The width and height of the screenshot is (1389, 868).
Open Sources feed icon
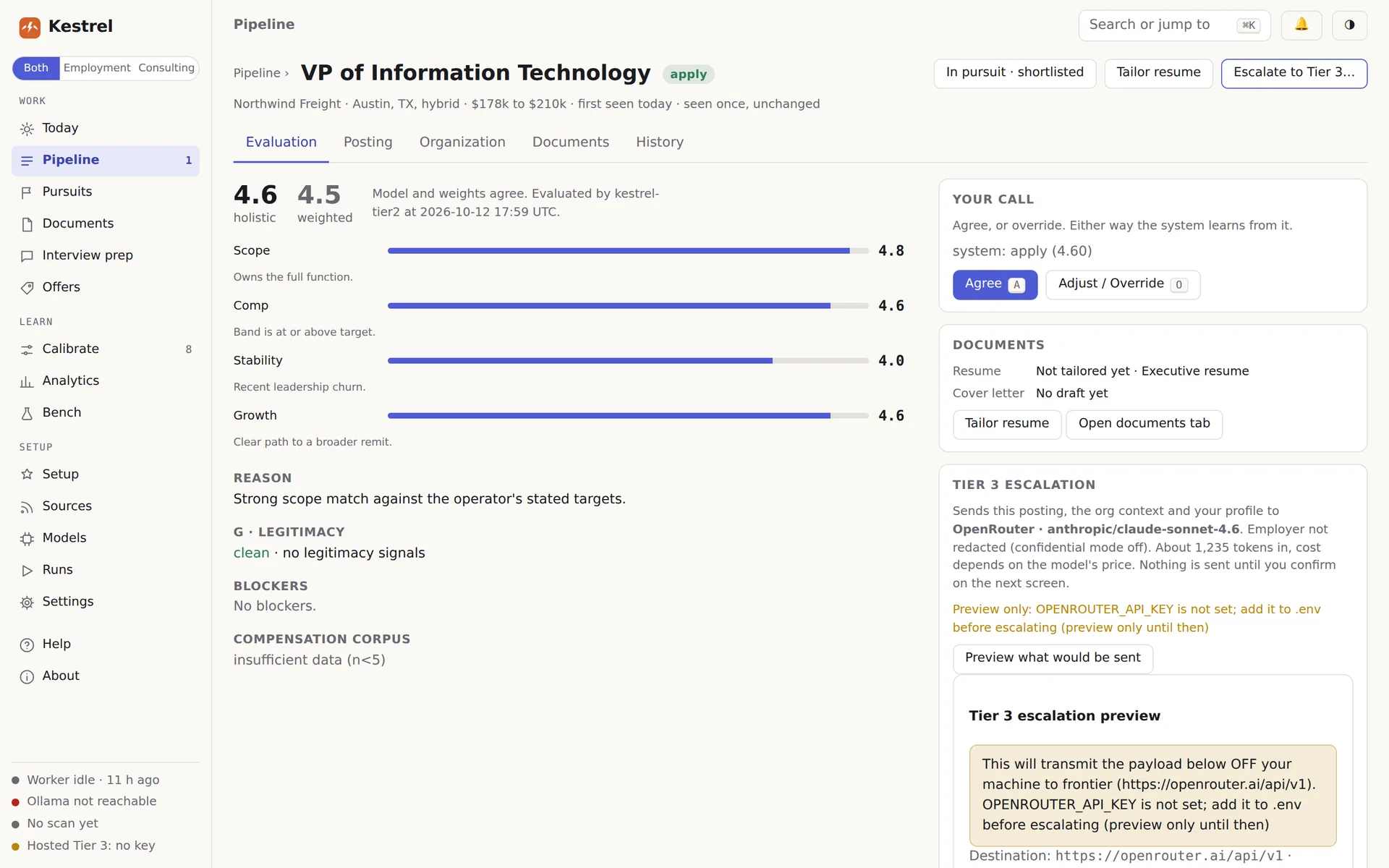coord(27,507)
